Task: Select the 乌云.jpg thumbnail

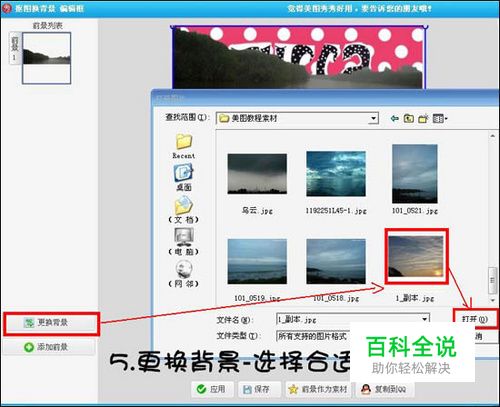Action: coord(257,174)
